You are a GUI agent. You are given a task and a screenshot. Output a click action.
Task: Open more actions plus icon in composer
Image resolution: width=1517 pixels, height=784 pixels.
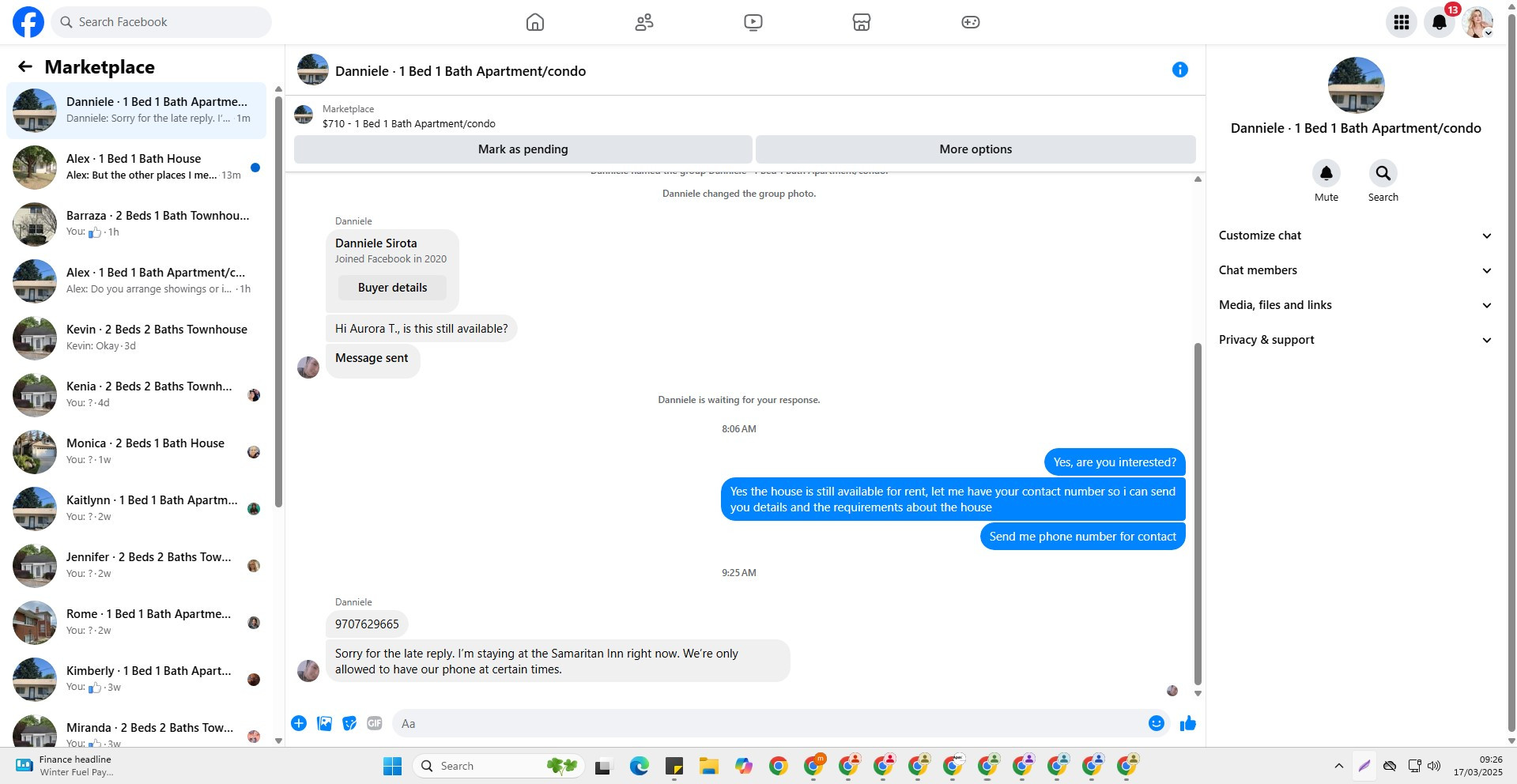pyautogui.click(x=299, y=723)
